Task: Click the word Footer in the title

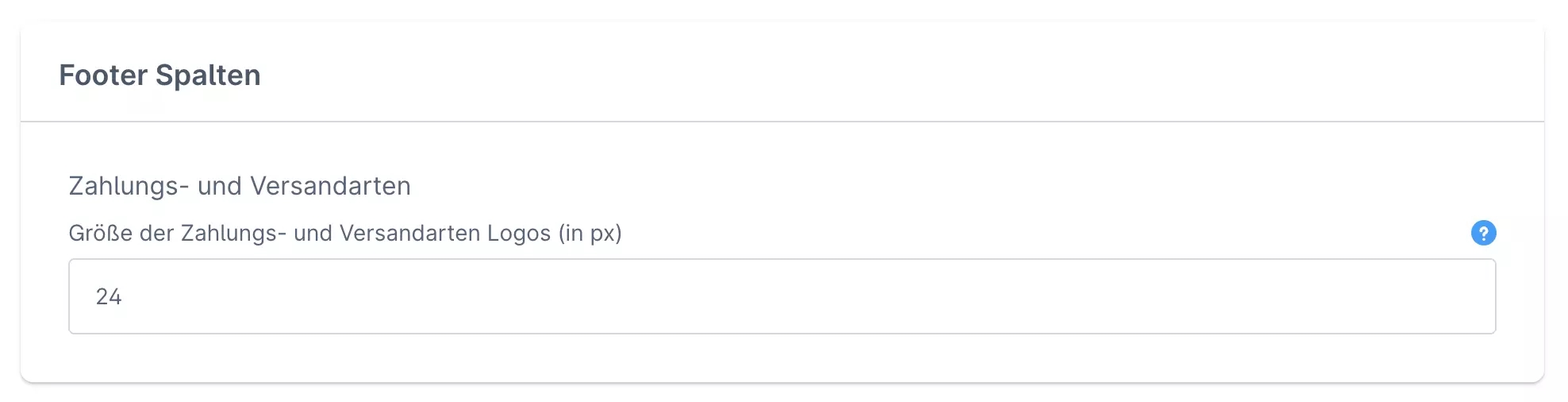Action: [103, 75]
